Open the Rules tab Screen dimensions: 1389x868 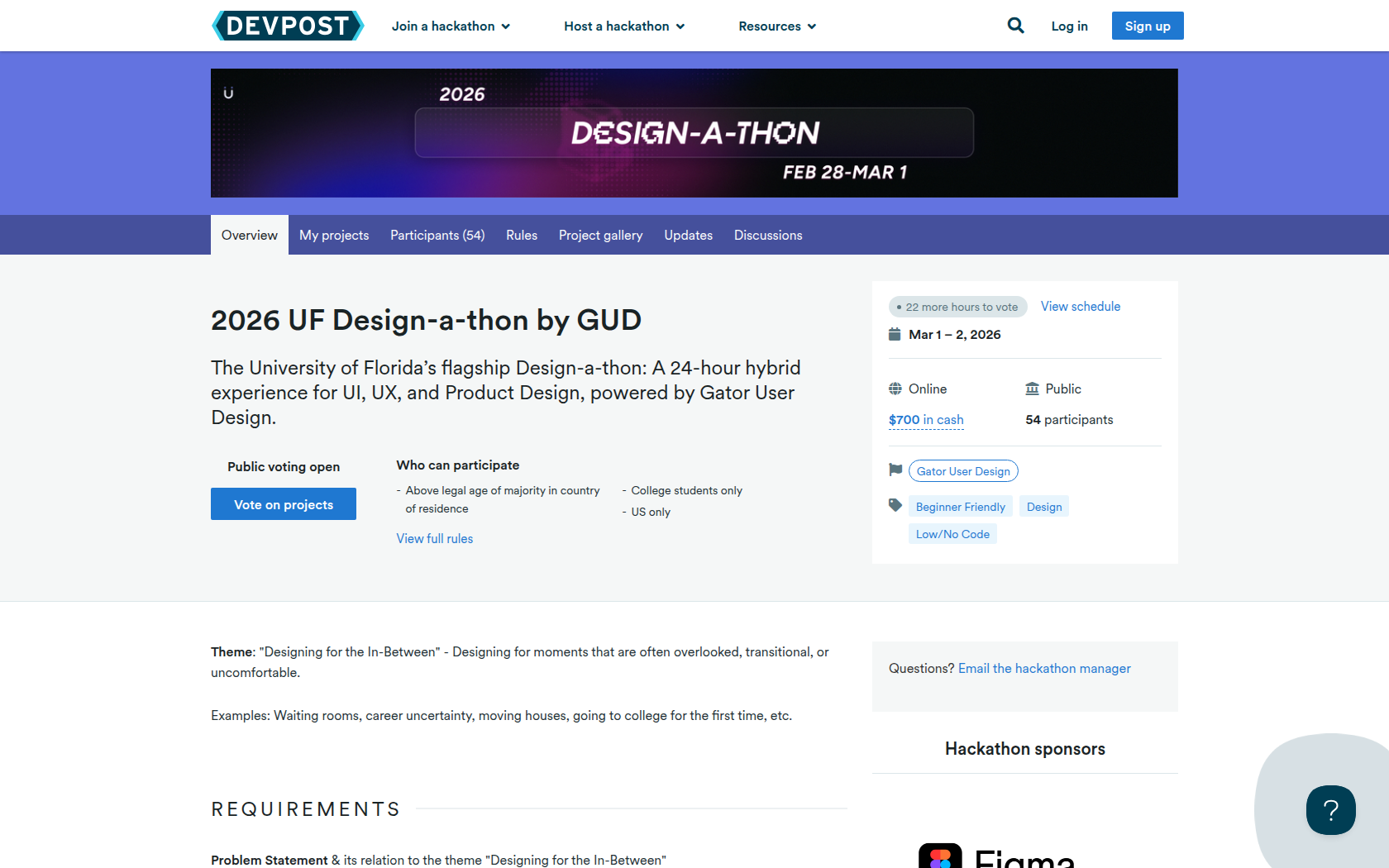(x=522, y=236)
